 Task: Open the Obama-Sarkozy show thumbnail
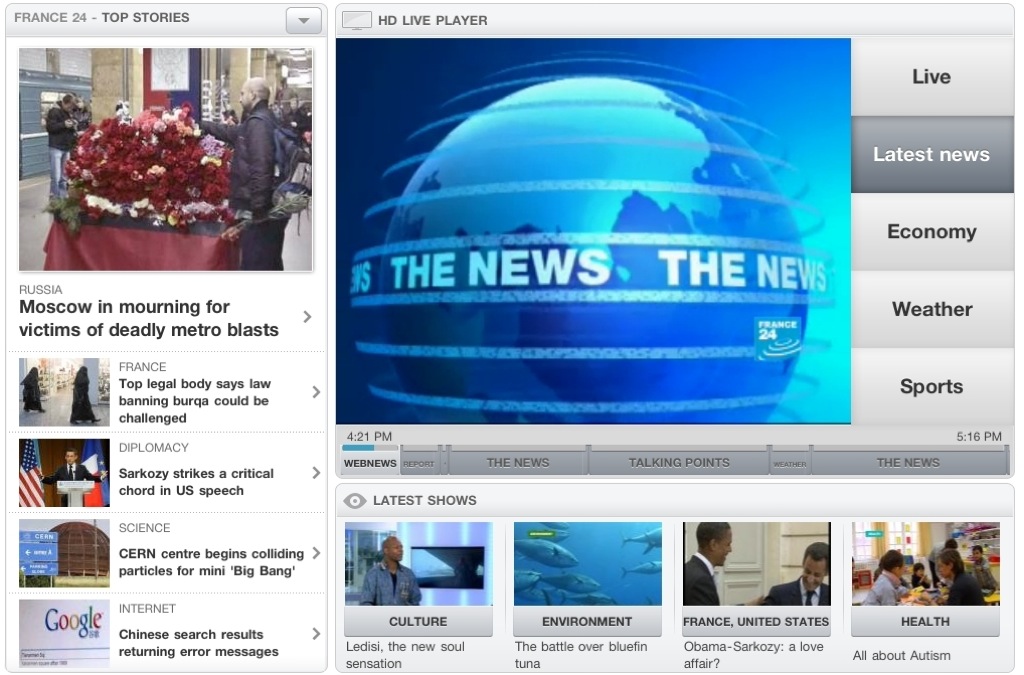click(x=756, y=563)
